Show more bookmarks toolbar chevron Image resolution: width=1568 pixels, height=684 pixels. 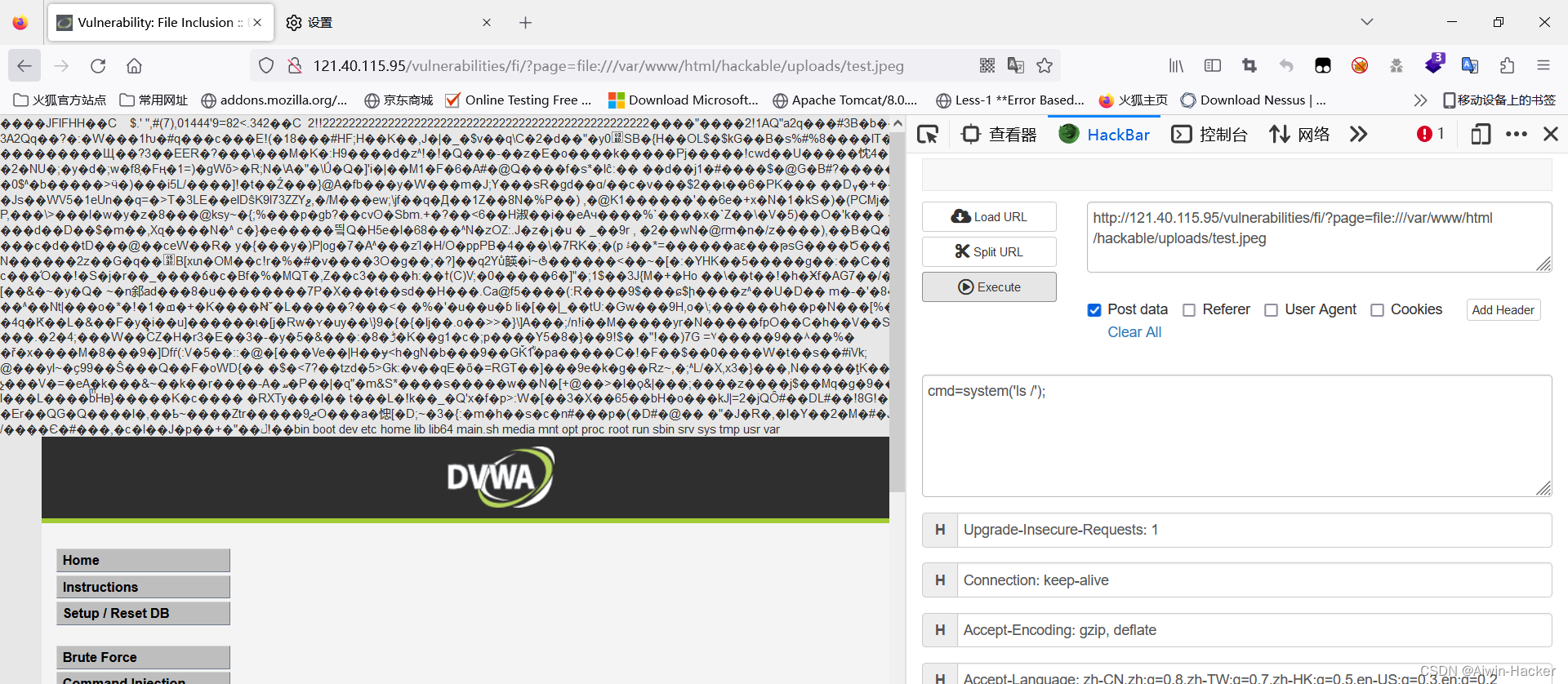[1420, 100]
